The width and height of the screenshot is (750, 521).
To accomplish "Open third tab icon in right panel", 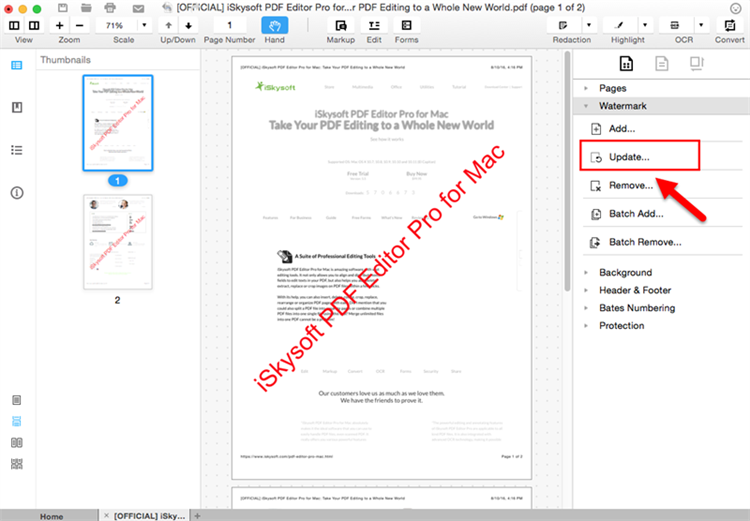I will (x=697, y=63).
